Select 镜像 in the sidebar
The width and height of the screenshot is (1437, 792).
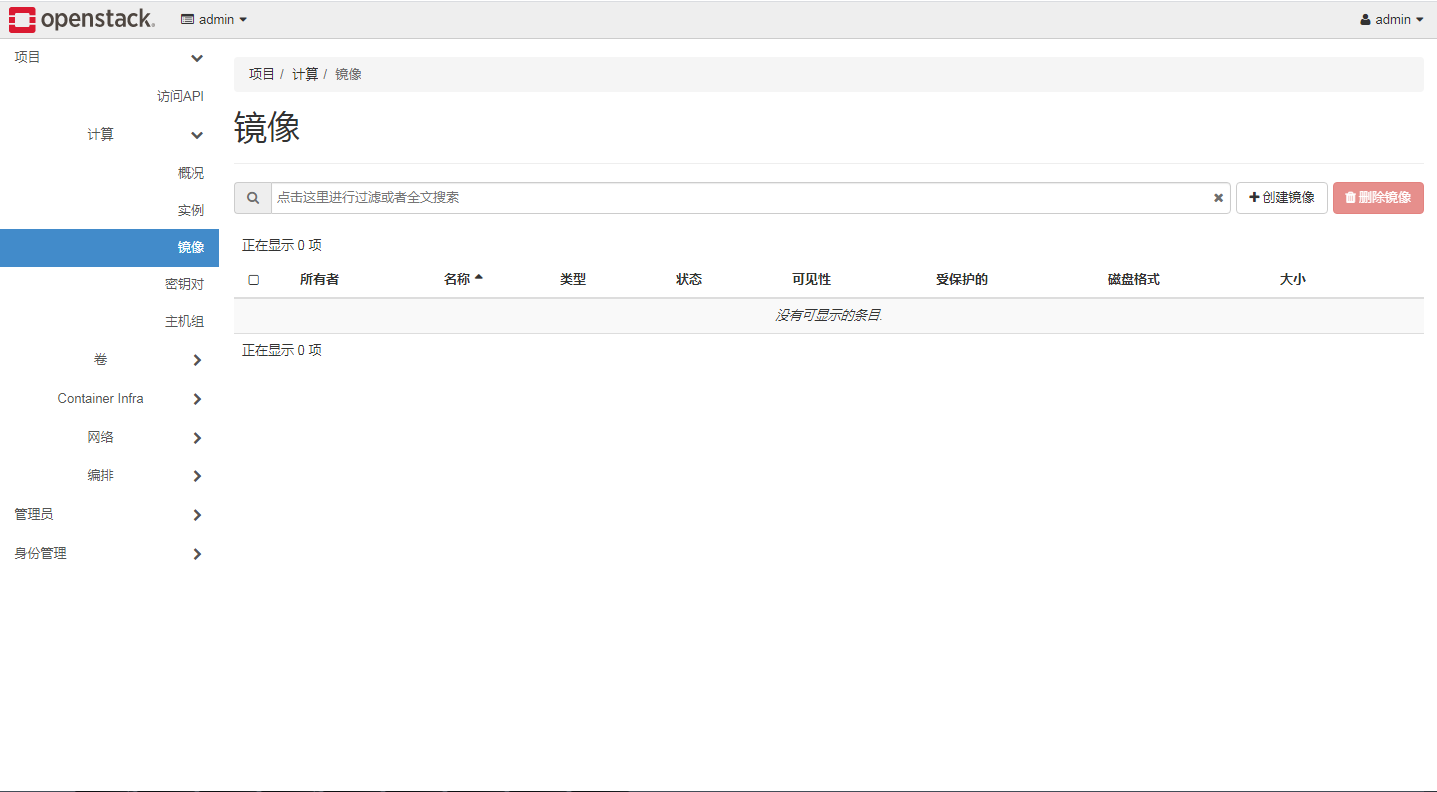click(109, 248)
